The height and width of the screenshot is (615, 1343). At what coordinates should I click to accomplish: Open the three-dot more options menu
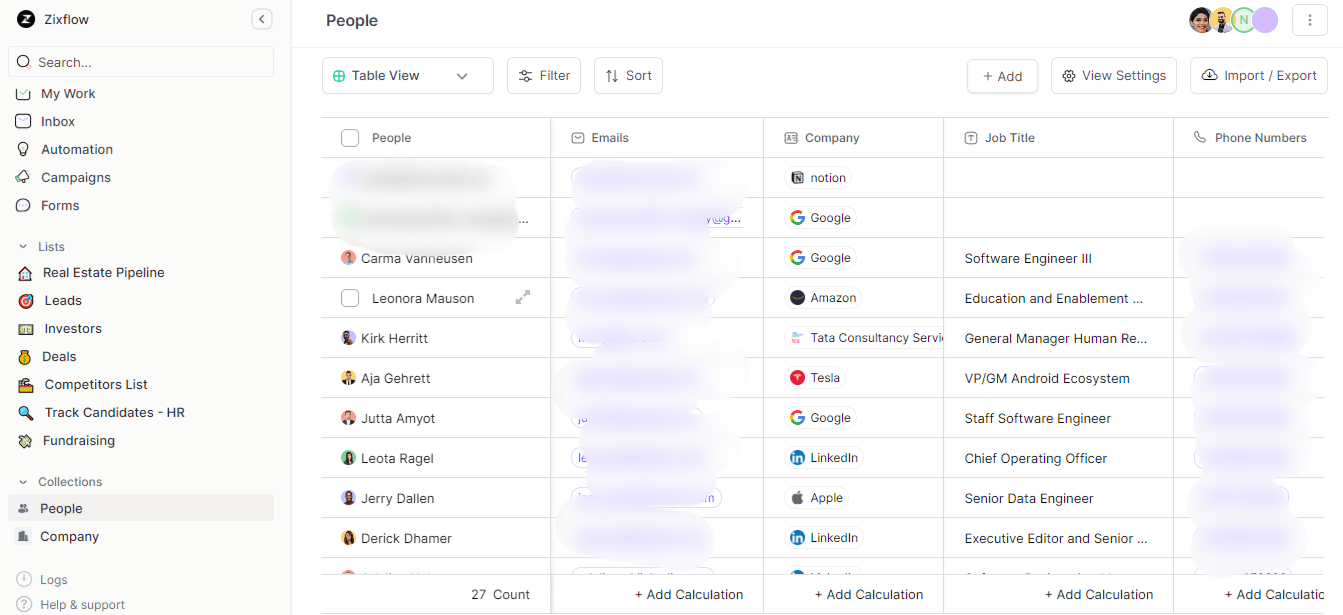[x=1310, y=20]
